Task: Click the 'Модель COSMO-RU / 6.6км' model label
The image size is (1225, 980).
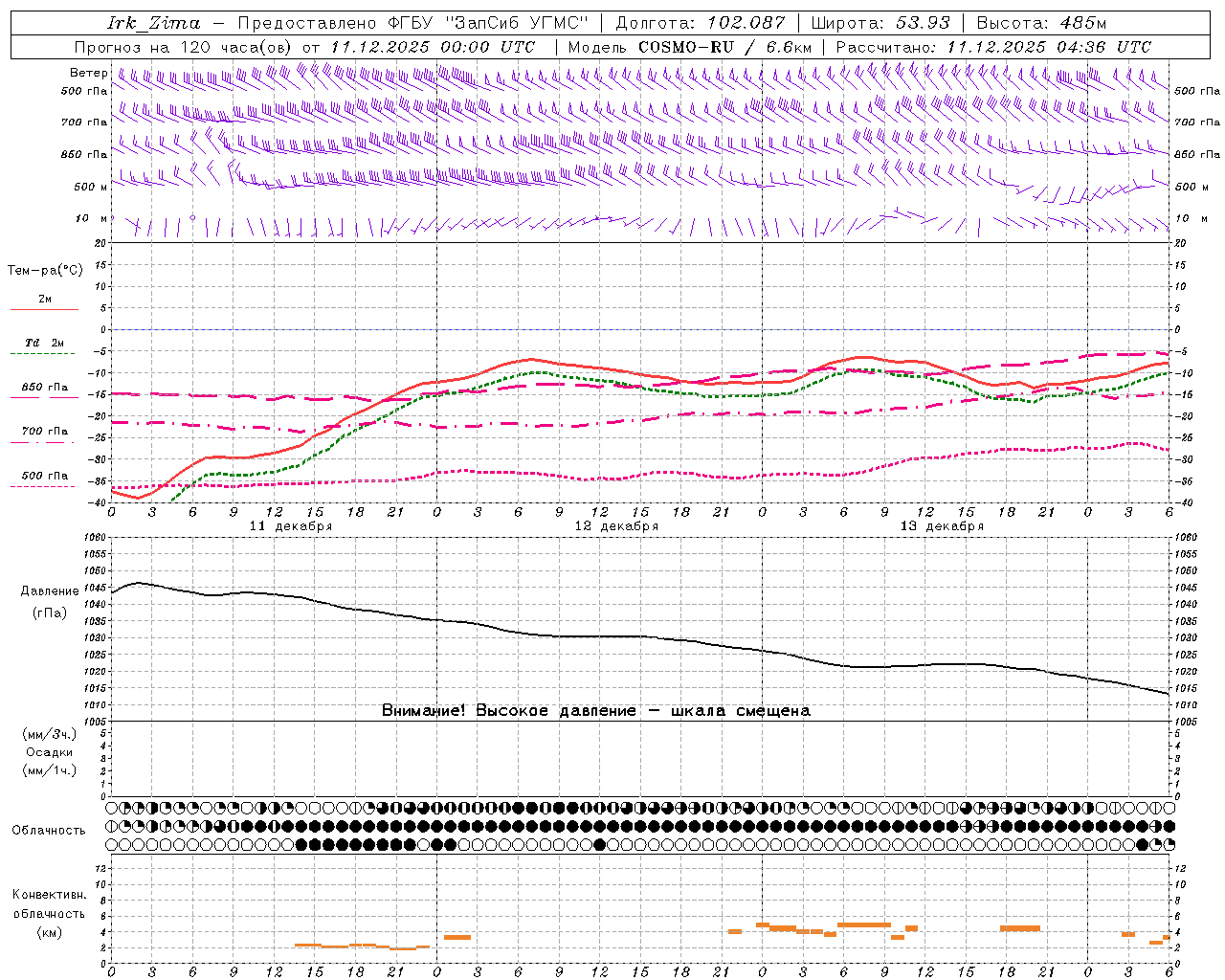Action: point(690,47)
